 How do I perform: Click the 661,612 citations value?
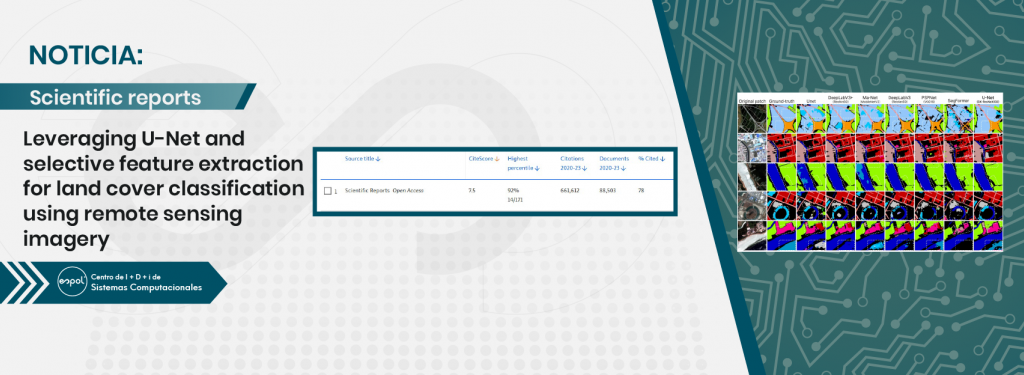570,190
